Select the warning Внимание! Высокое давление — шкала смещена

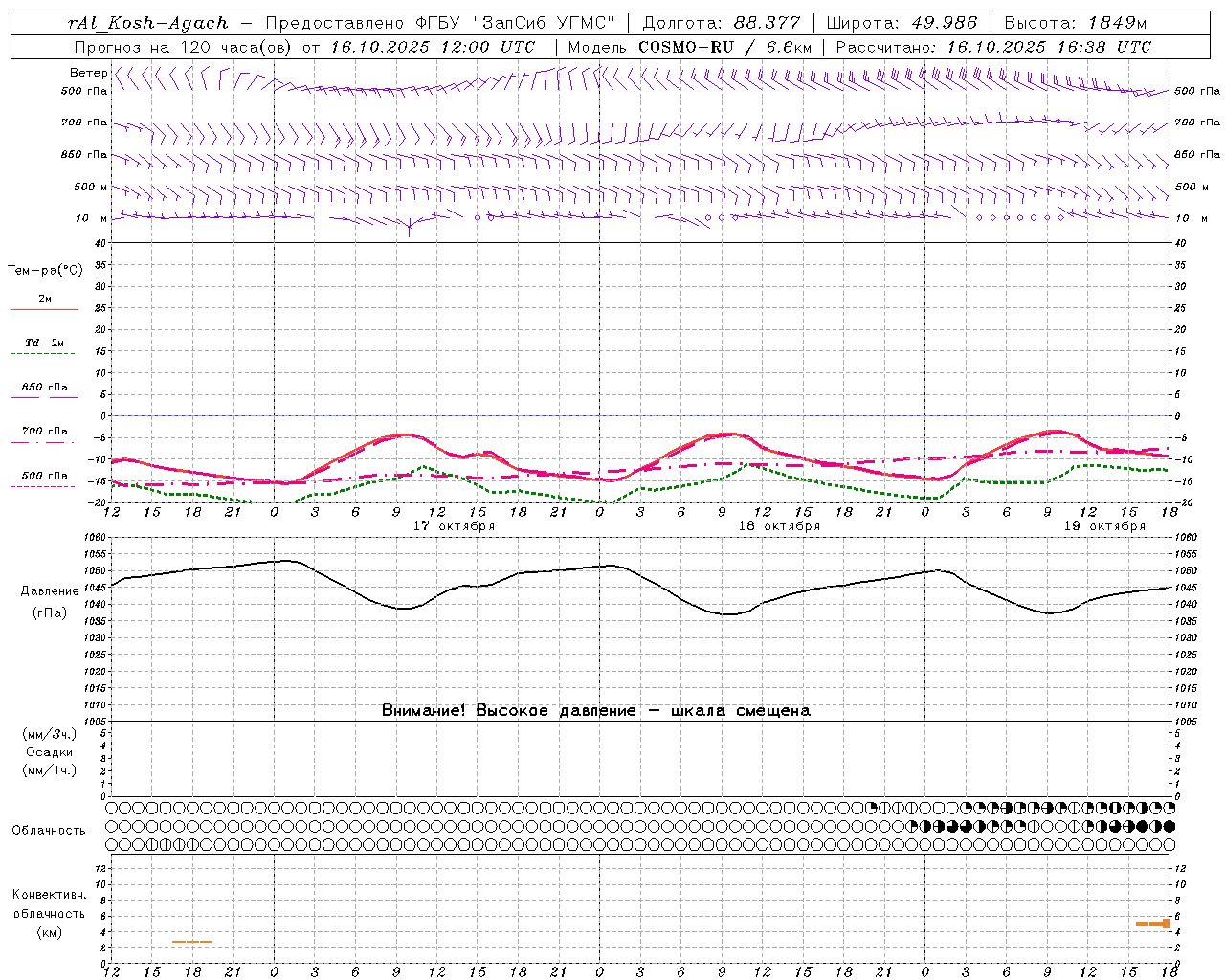(596, 710)
